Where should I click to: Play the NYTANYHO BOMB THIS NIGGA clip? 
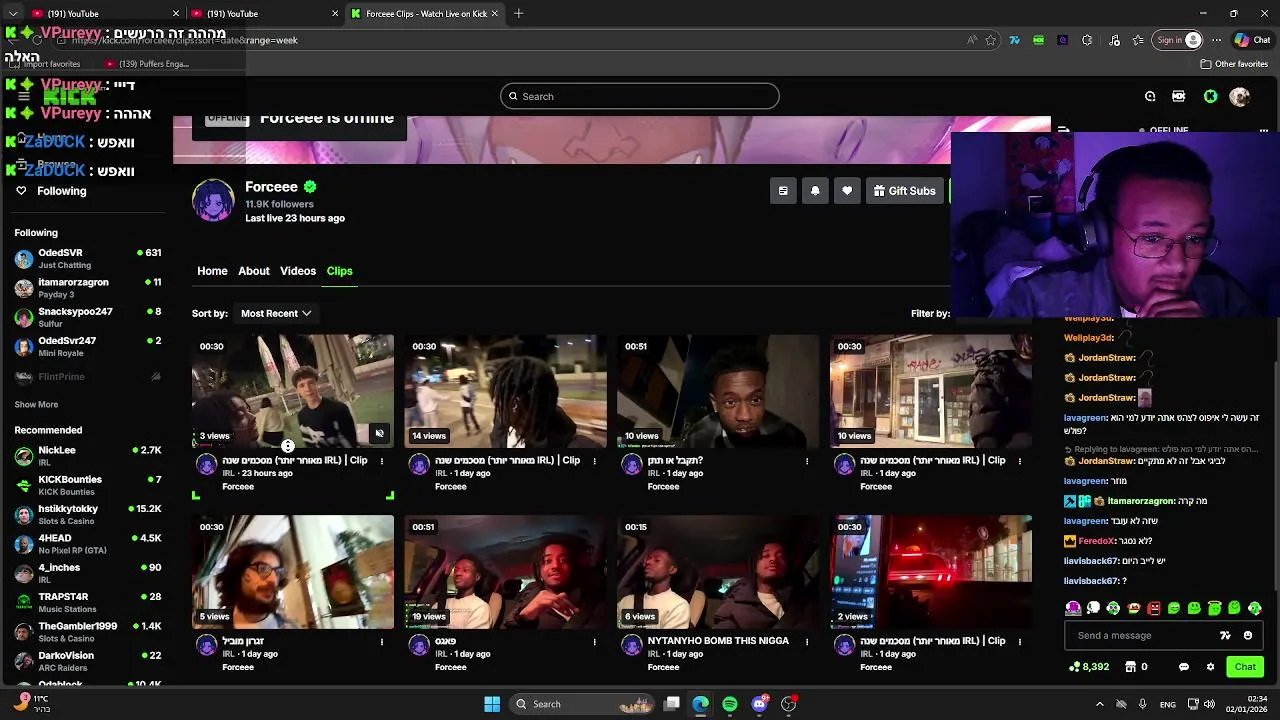718,572
